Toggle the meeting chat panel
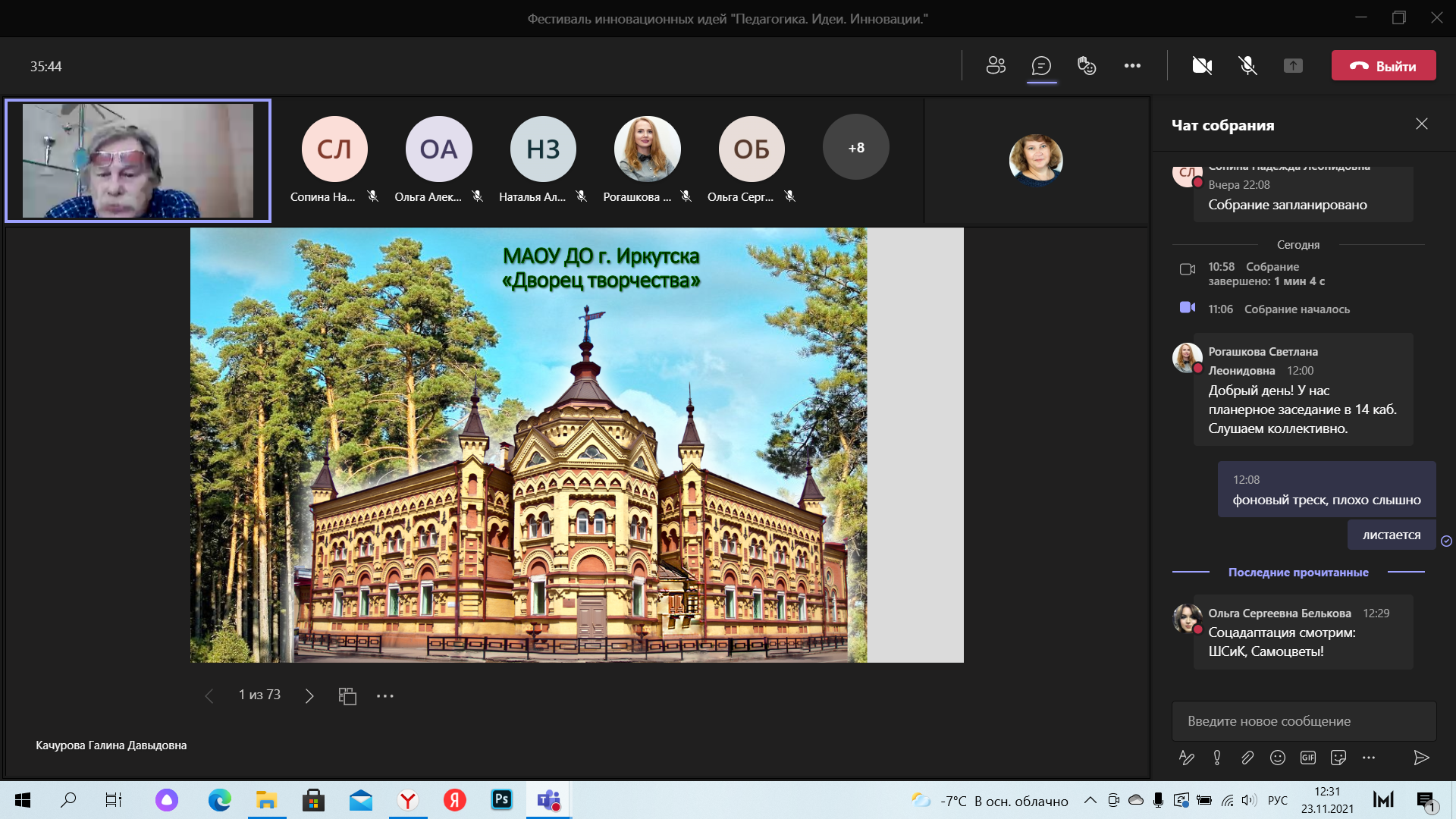The height and width of the screenshot is (819, 1456). (1041, 66)
